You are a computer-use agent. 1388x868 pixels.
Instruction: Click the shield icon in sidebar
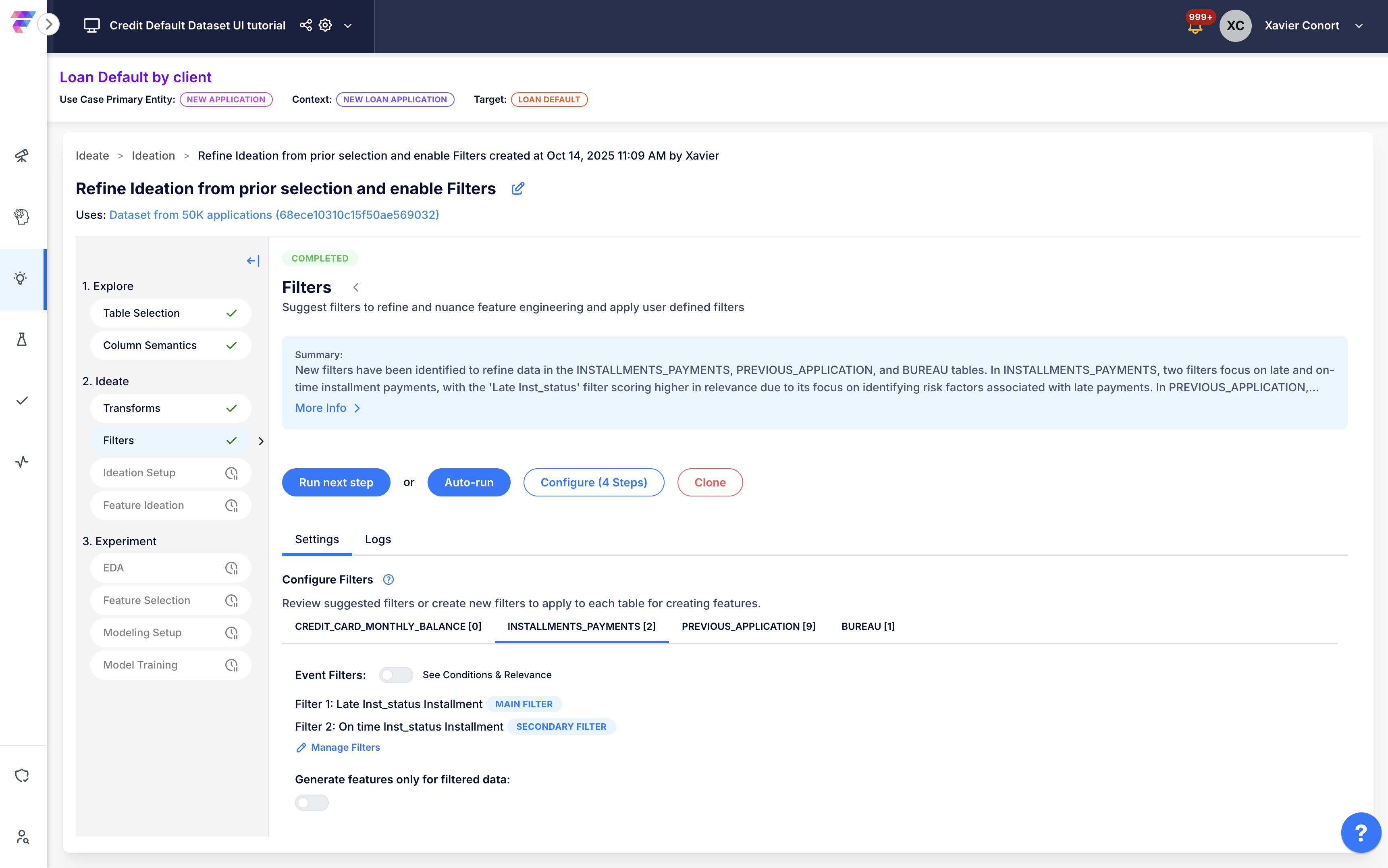coord(21,776)
